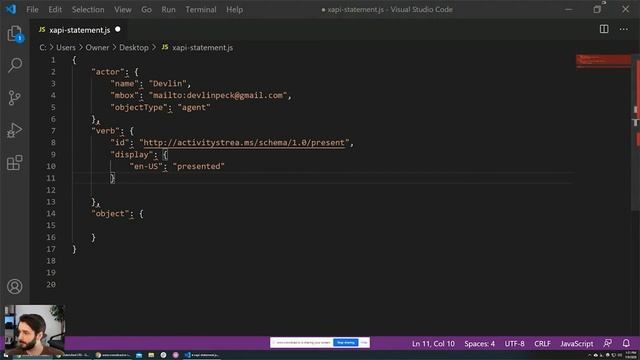This screenshot has height=360, width=640.
Task: Click the Users breadcrumb segment
Action: 66,47
